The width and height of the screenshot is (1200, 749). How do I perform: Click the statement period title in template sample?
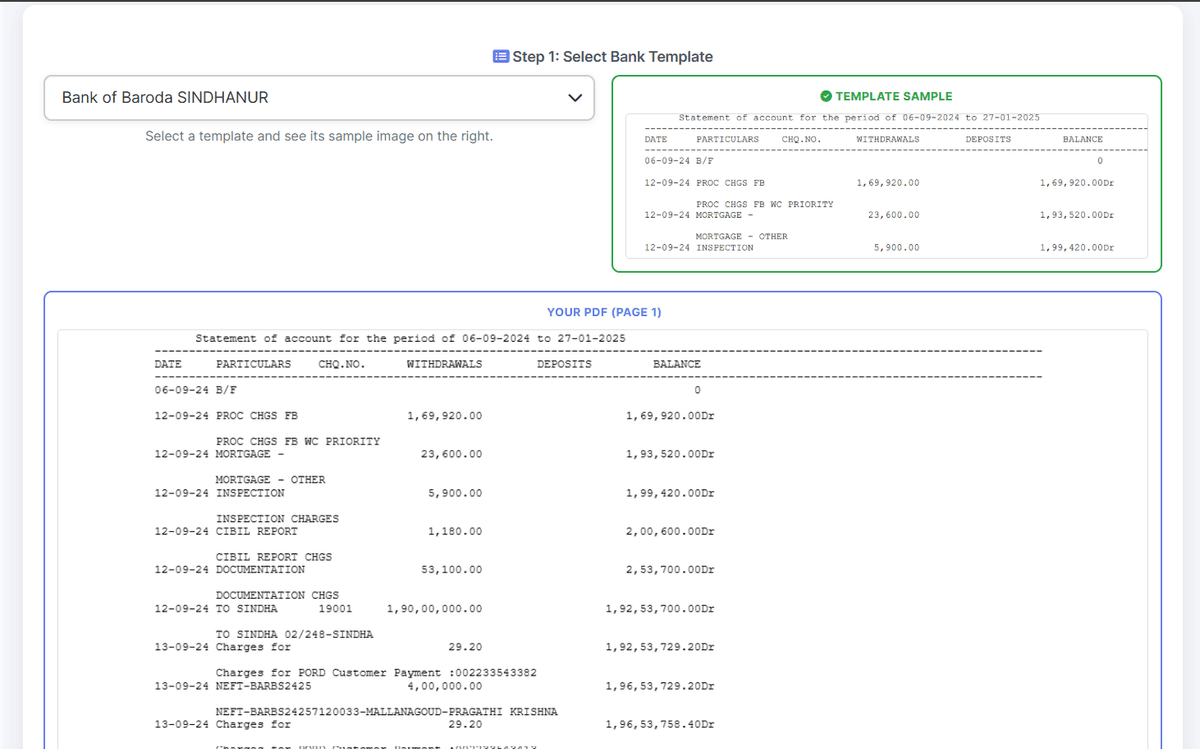tap(859, 118)
